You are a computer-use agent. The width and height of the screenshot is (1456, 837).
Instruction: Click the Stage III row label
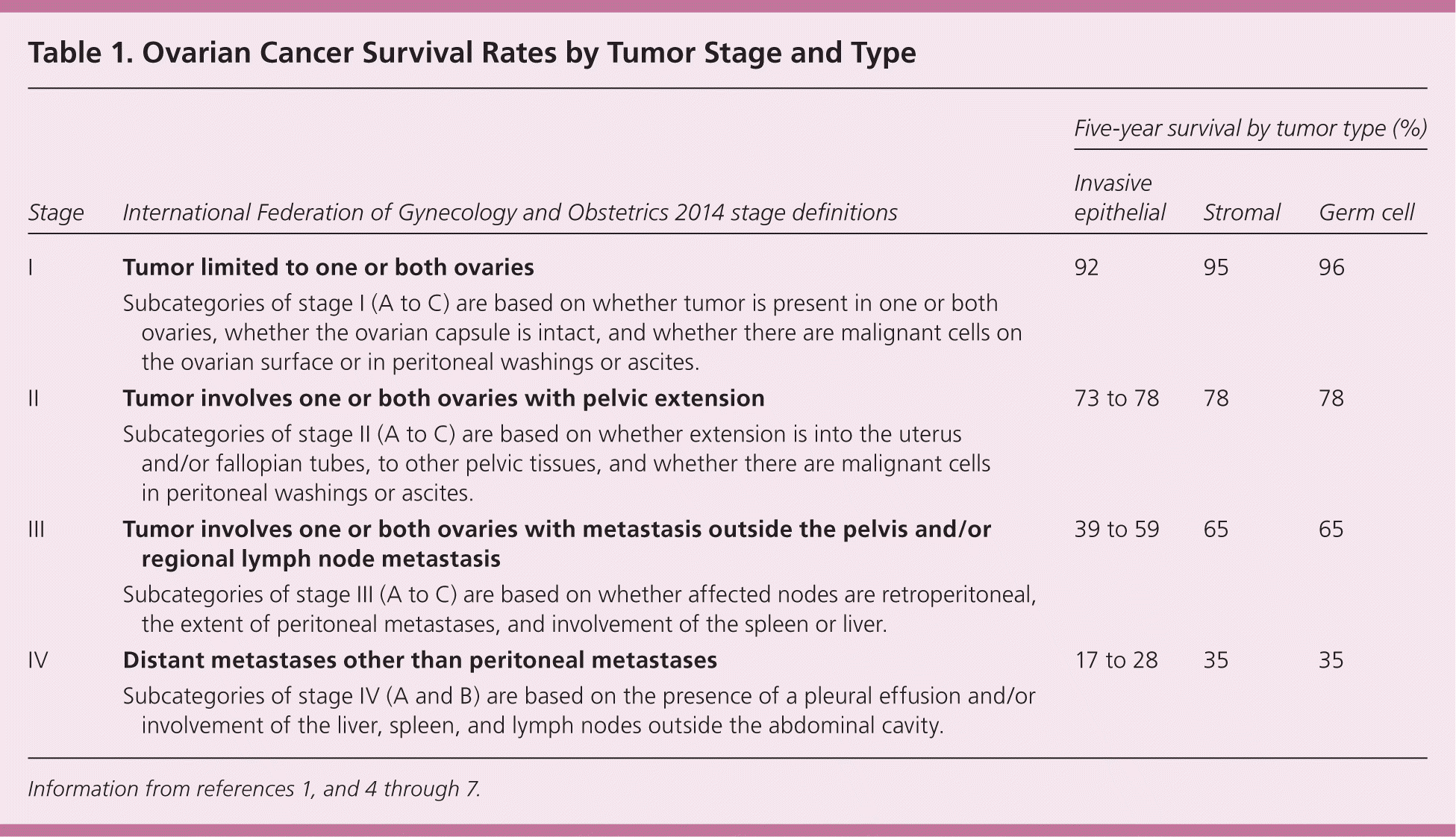(36, 530)
